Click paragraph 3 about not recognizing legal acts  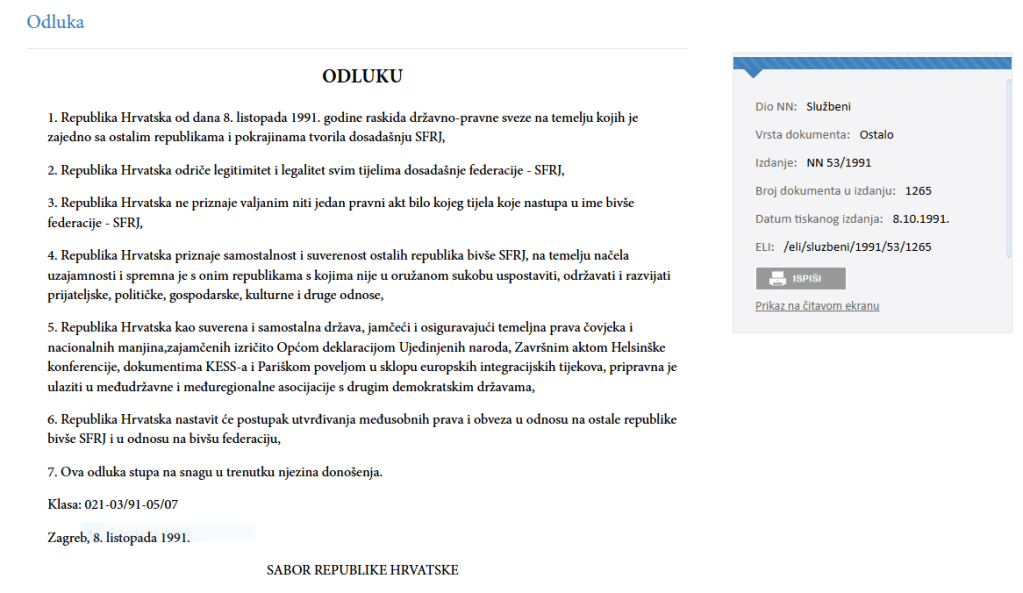pyautogui.click(x=341, y=212)
